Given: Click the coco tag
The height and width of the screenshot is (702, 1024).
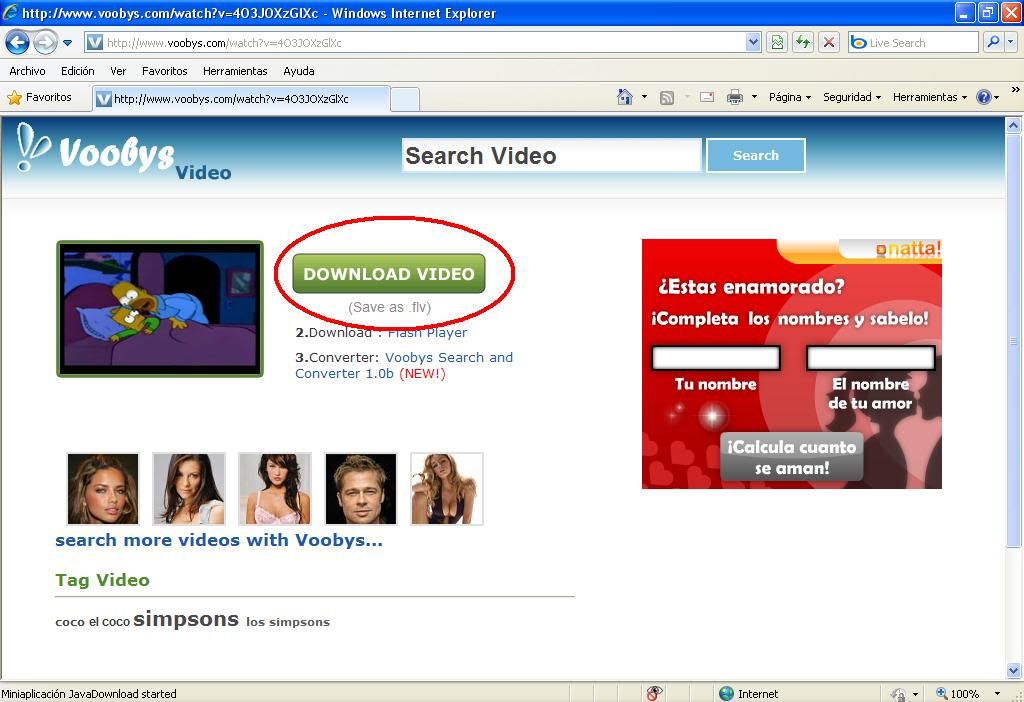Looking at the screenshot, I should [70, 622].
